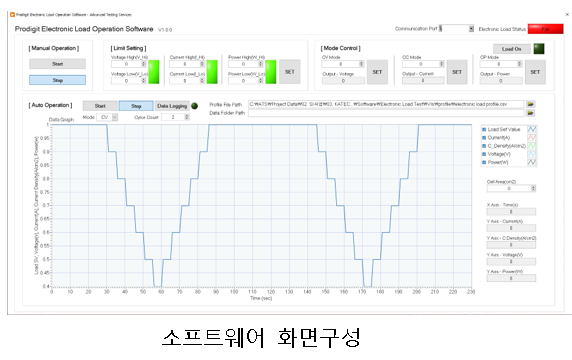Click the CP Mode value stepper arrows

tap(519, 64)
